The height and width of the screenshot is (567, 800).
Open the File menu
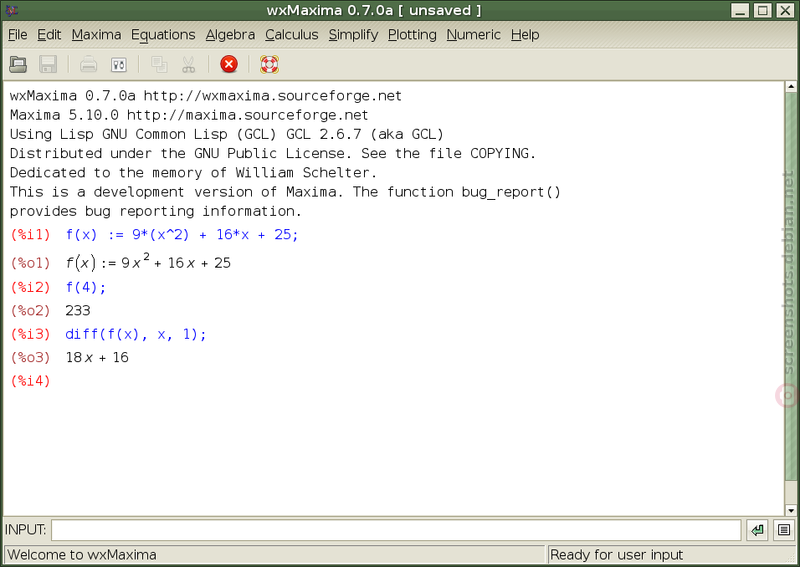(17, 35)
